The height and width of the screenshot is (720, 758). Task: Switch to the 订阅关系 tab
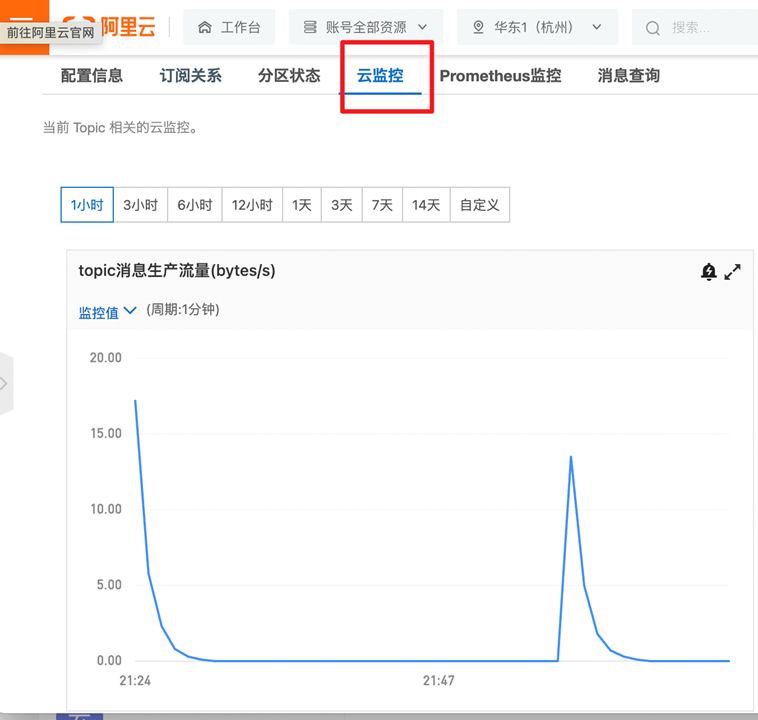coord(190,76)
